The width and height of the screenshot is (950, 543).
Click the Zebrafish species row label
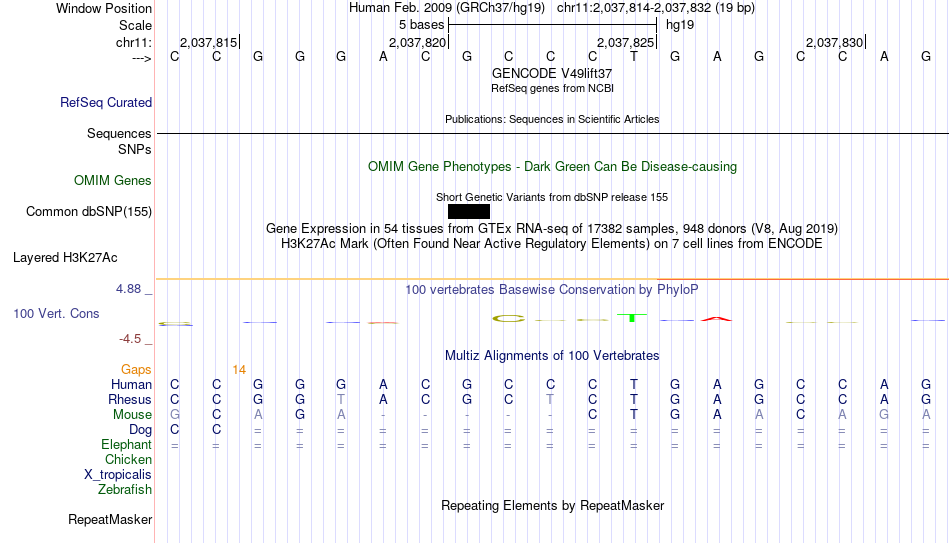[x=125, y=489]
